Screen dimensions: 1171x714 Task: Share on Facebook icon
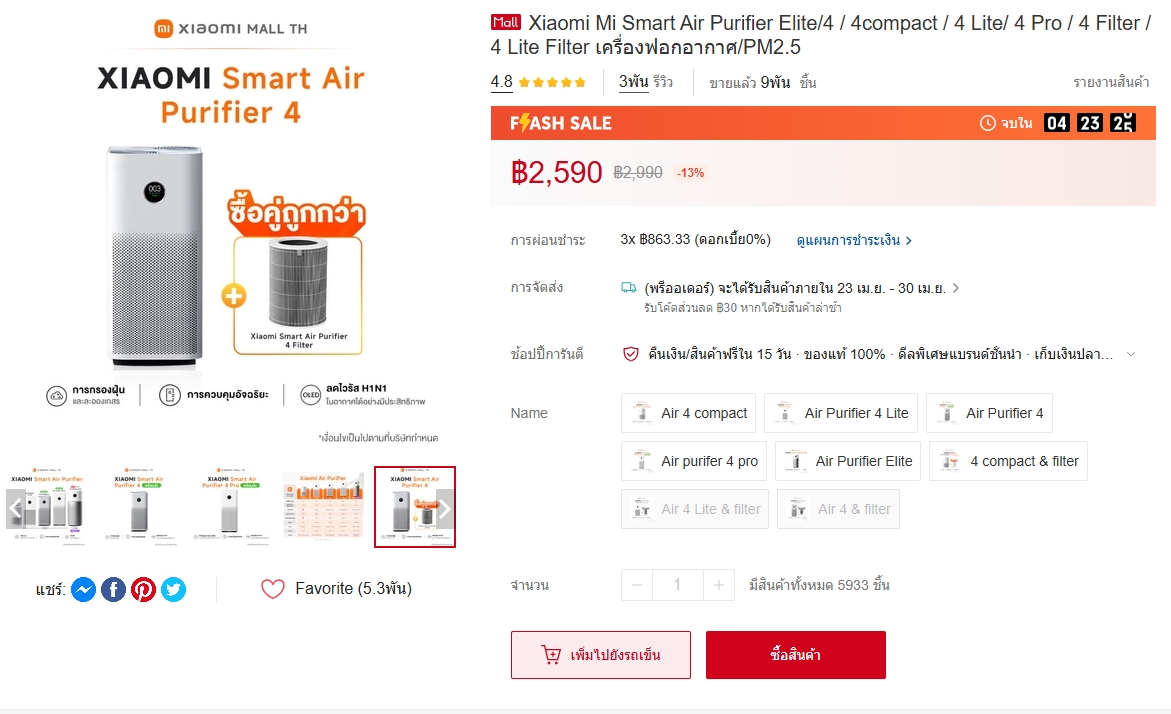pyautogui.click(x=114, y=589)
